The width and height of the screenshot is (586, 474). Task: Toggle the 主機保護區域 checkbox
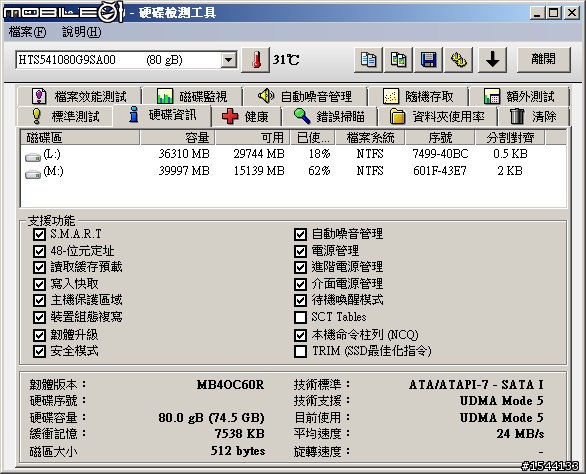click(x=39, y=300)
